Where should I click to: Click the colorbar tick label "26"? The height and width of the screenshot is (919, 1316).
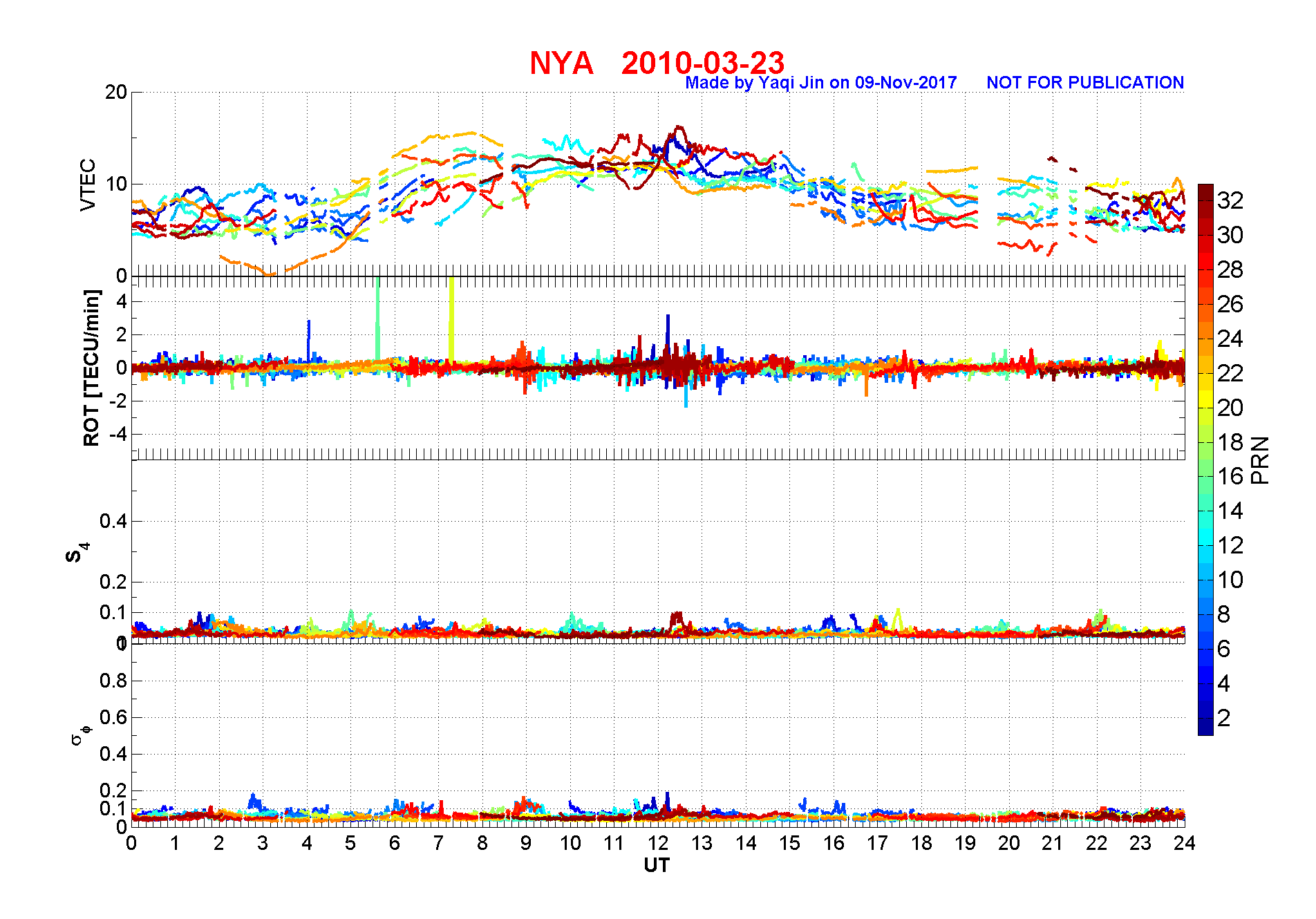(1230, 304)
